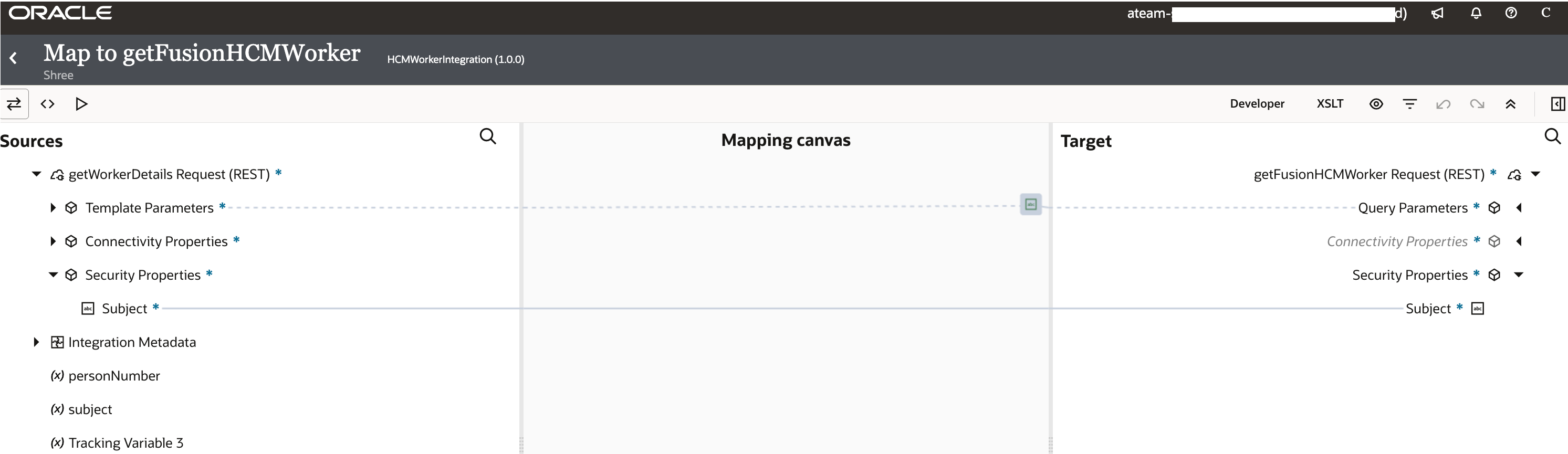This screenshot has height=454, width=1568.
Task: Undo the last mapping change
Action: 1443,103
